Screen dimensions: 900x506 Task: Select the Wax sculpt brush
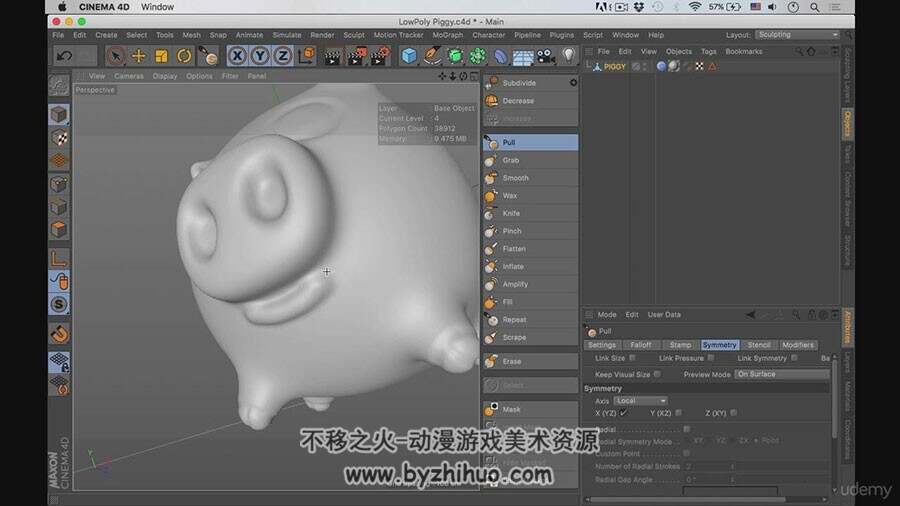pyautogui.click(x=530, y=196)
